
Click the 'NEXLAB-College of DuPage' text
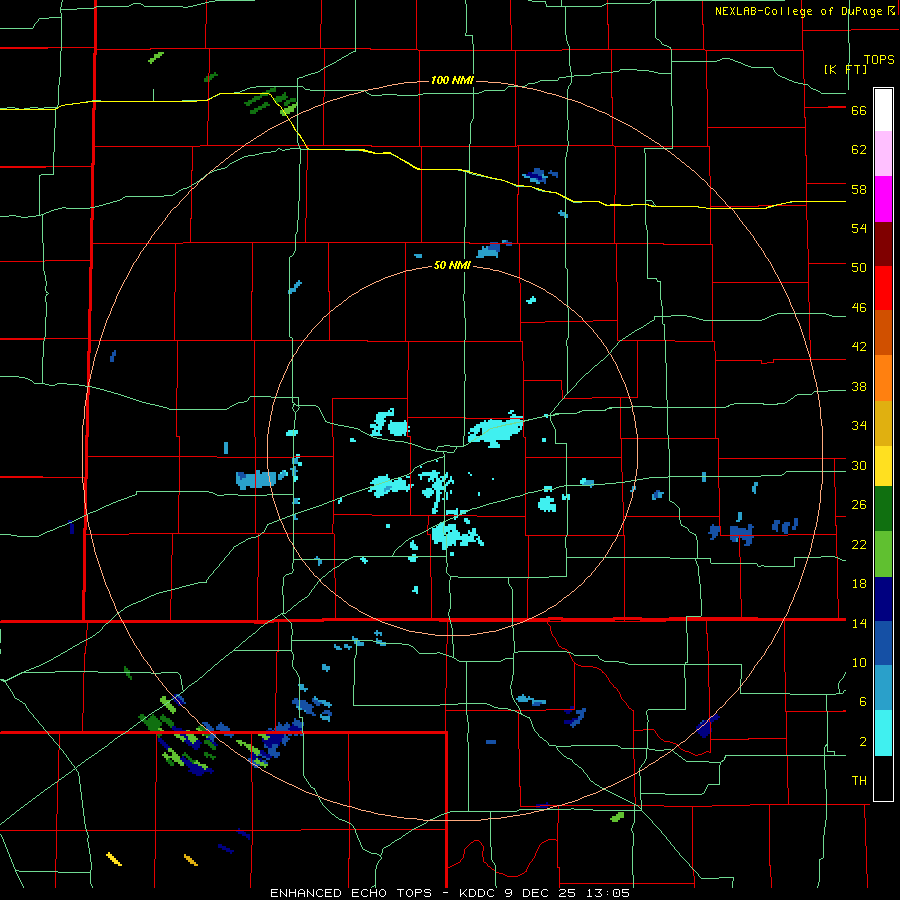click(x=799, y=11)
